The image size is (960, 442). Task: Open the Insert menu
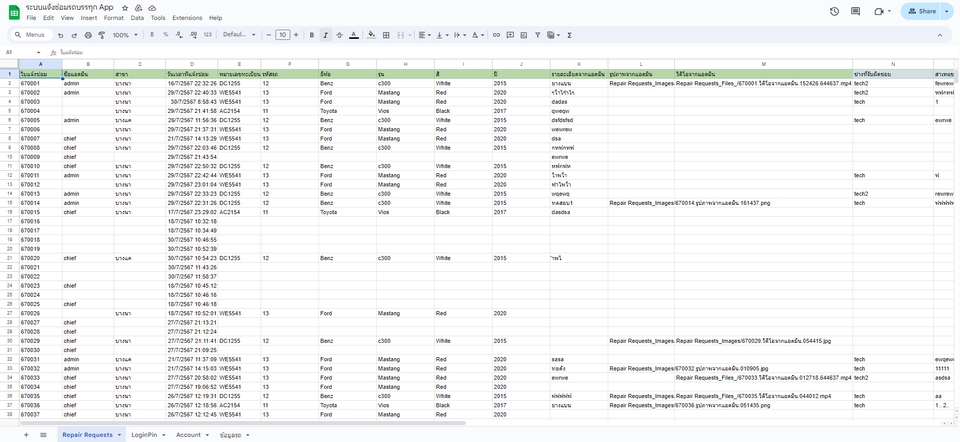point(89,18)
